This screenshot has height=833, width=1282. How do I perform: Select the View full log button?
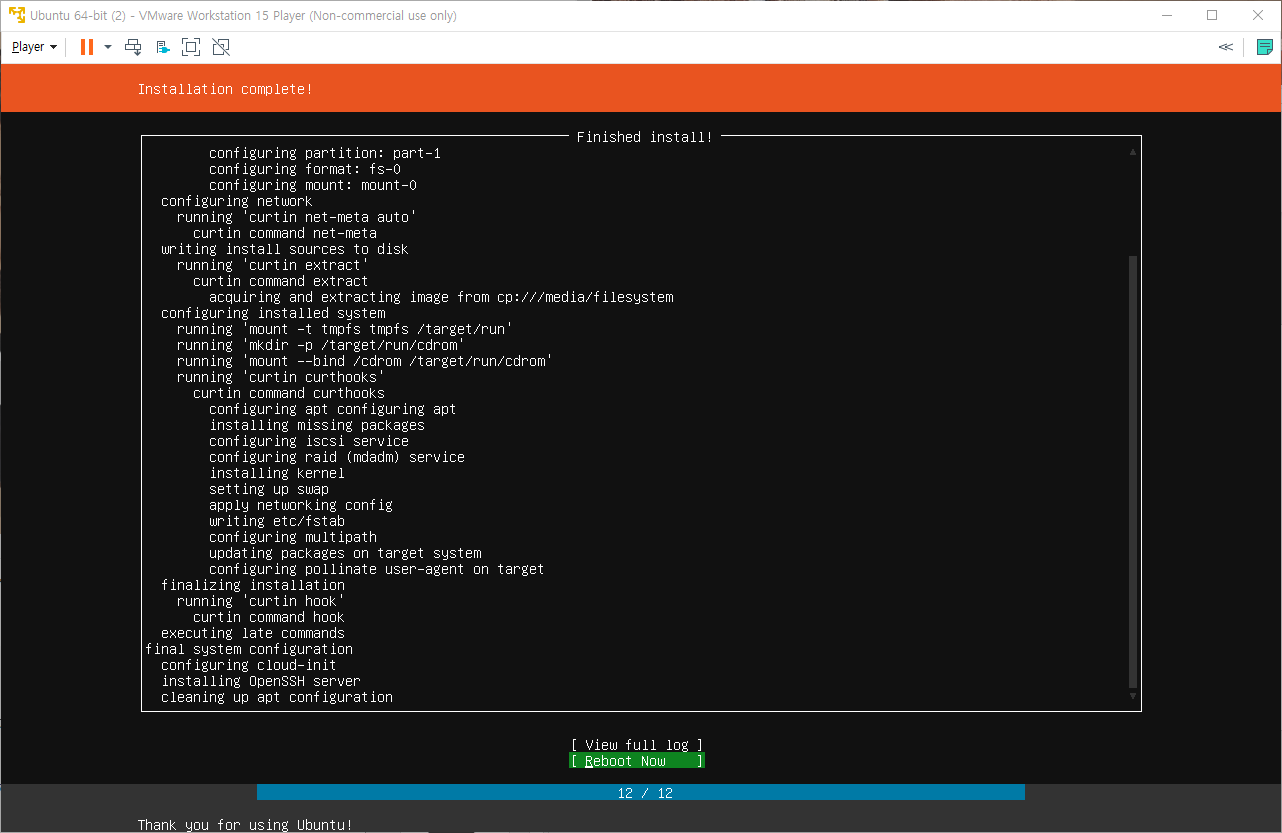pos(637,745)
